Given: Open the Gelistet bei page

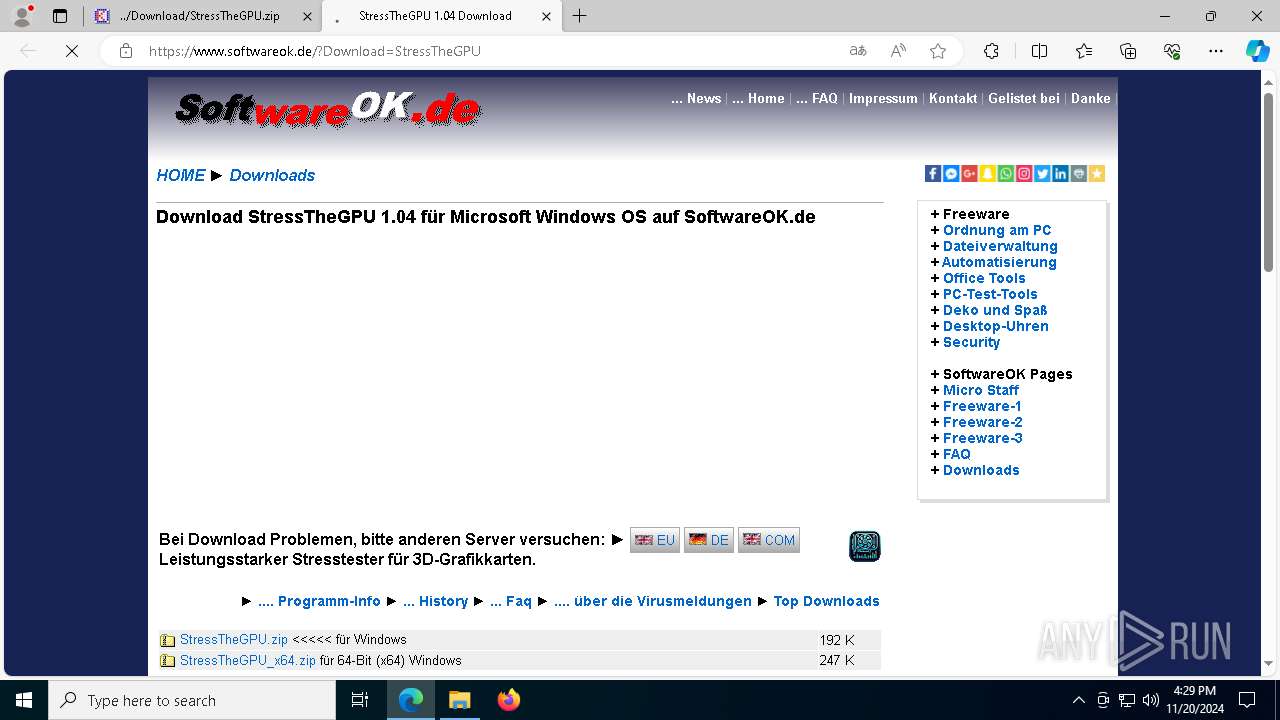Looking at the screenshot, I should [1024, 98].
